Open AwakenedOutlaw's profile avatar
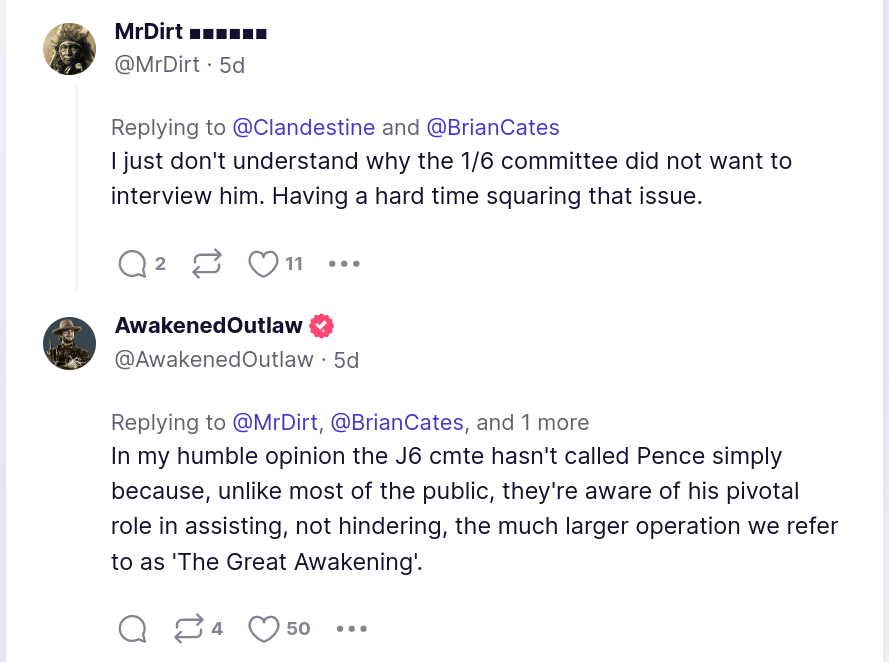Screen dimensions: 889x662 [69, 344]
